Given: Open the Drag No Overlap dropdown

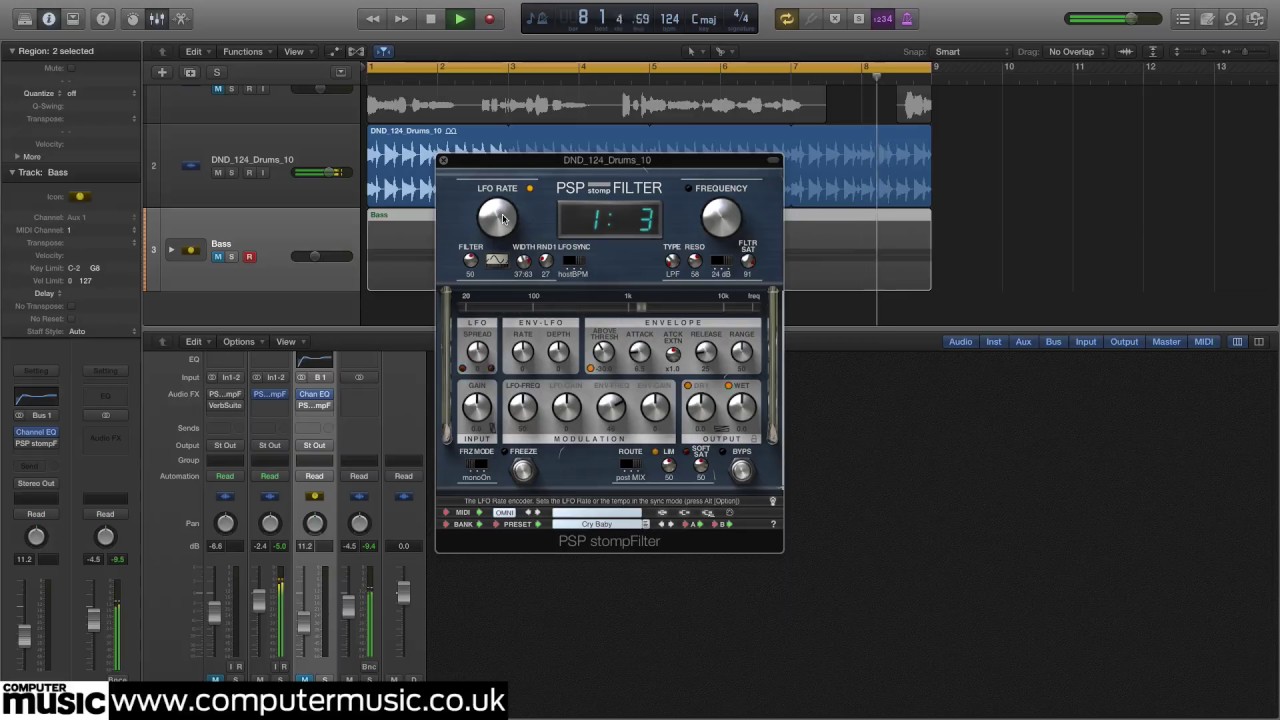Looking at the screenshot, I should [x=1076, y=52].
